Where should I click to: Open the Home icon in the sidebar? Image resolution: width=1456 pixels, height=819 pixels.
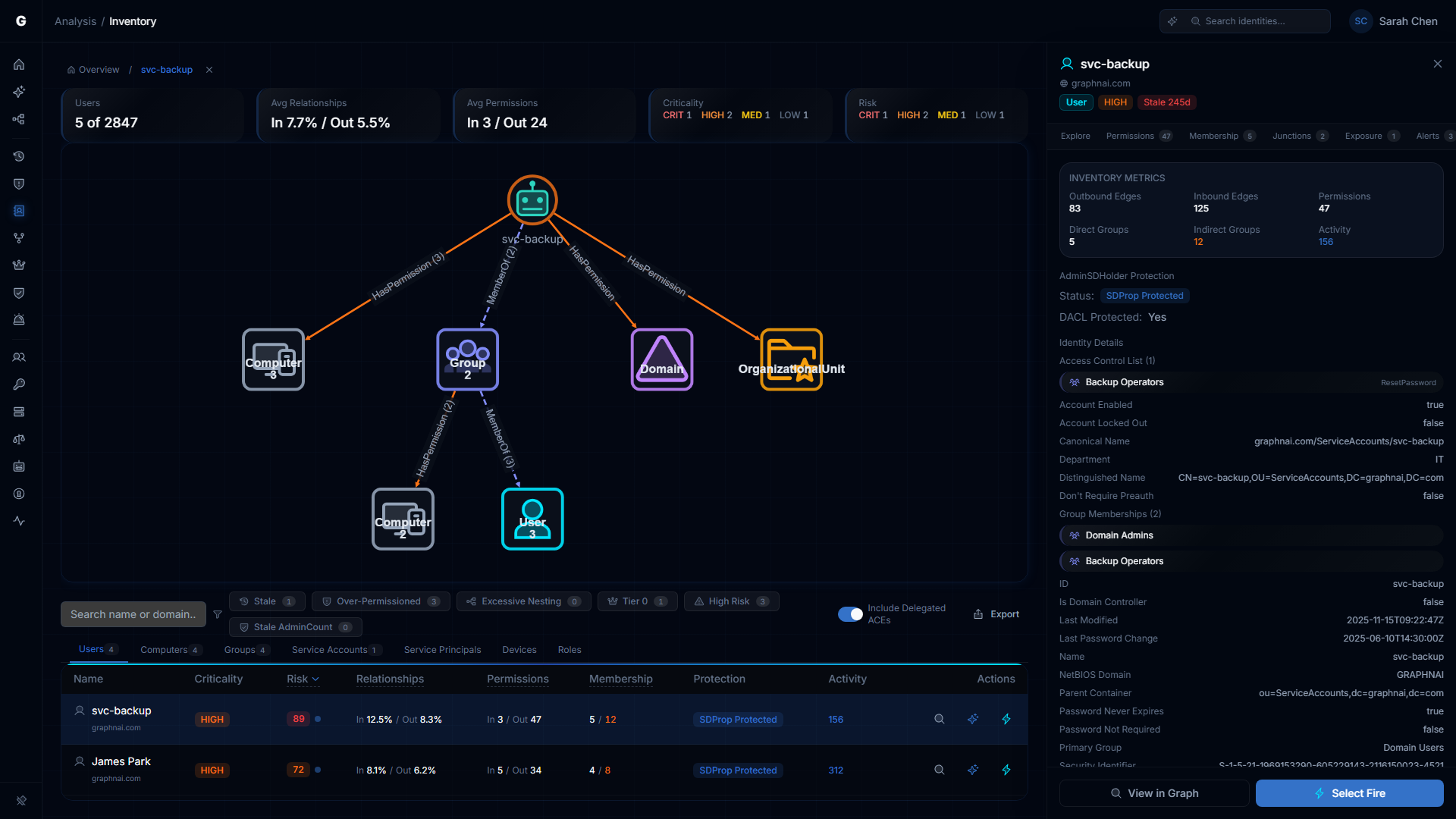tap(19, 64)
